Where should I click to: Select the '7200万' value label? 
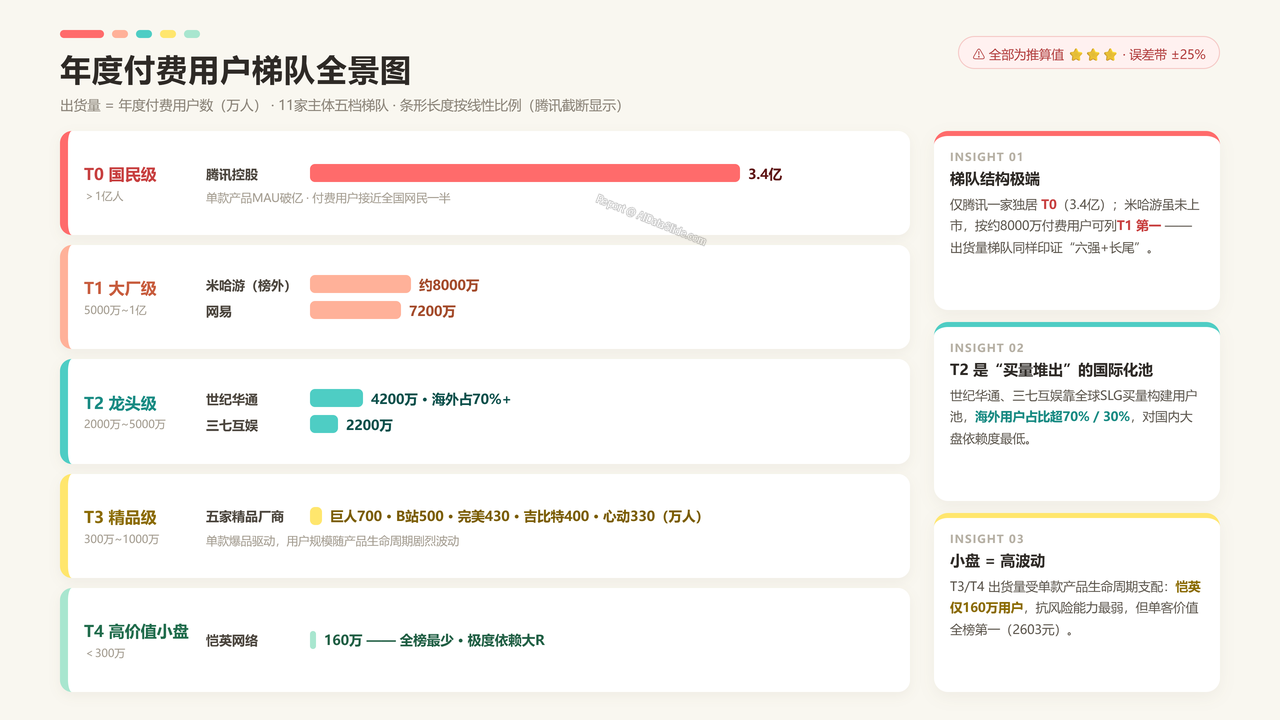[432, 311]
